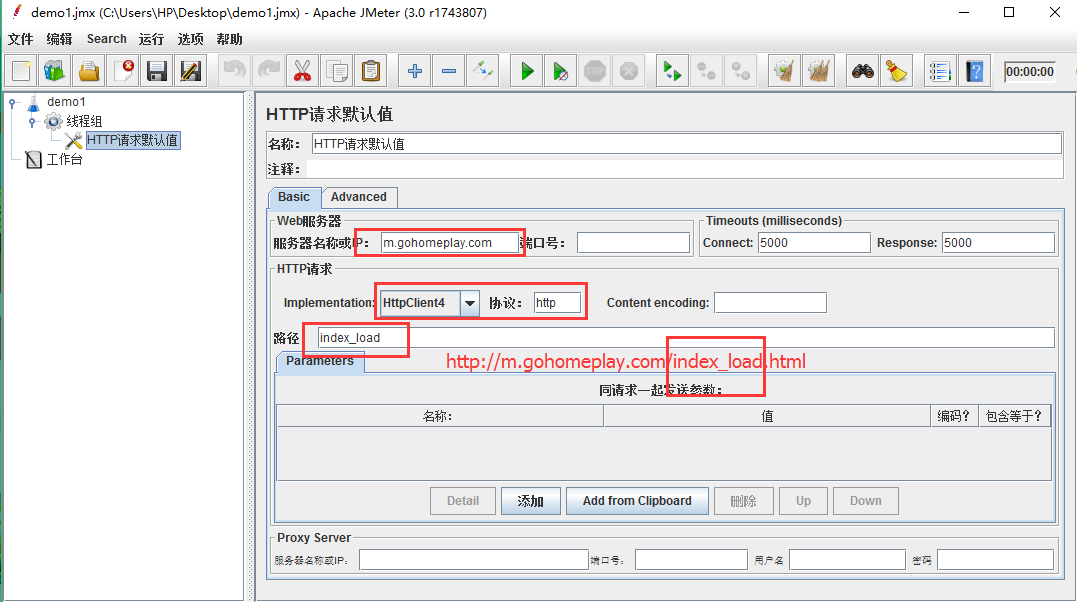Open Search with binoculars icon
The width and height of the screenshot is (1077, 602).
tap(863, 71)
